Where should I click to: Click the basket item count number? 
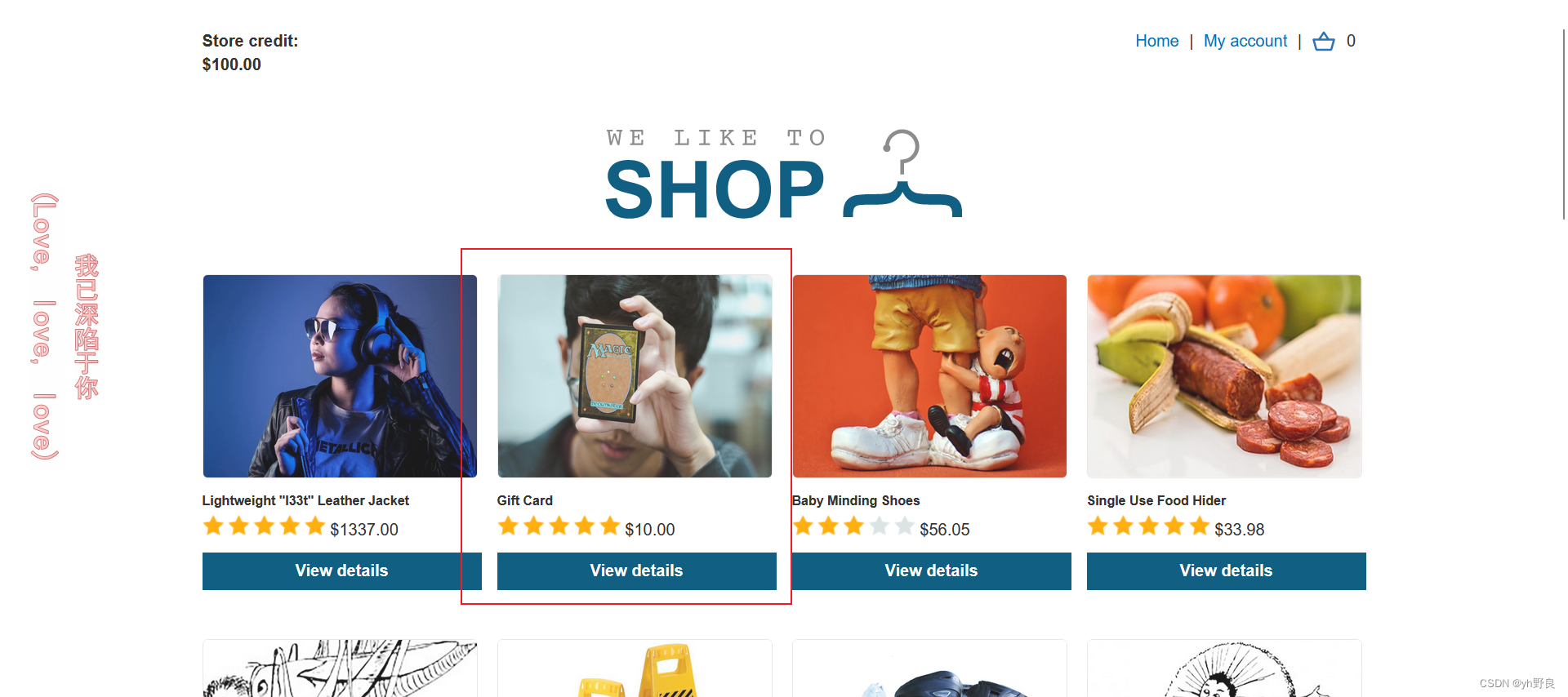pos(1351,41)
